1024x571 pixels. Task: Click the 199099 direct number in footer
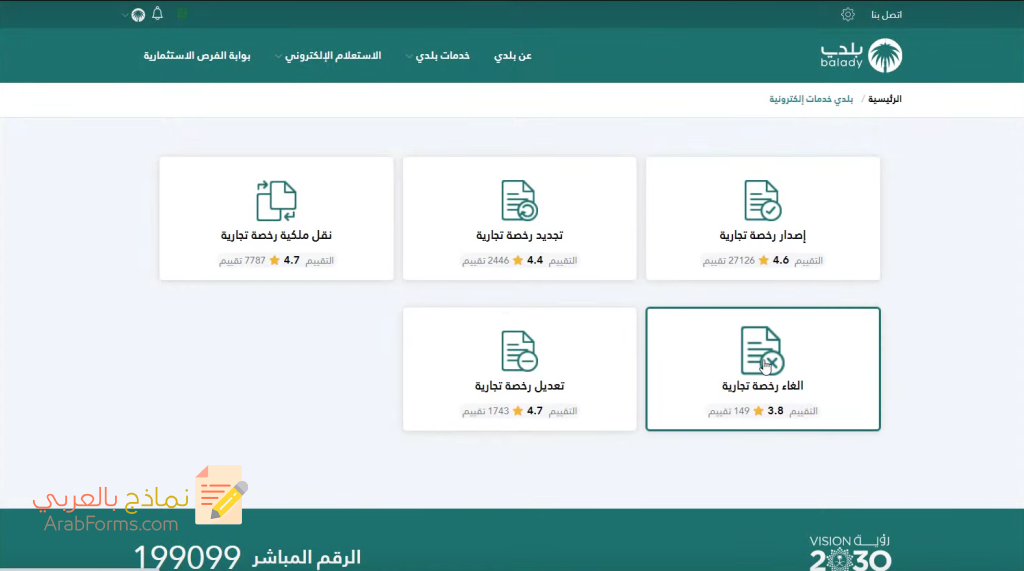pos(187,557)
